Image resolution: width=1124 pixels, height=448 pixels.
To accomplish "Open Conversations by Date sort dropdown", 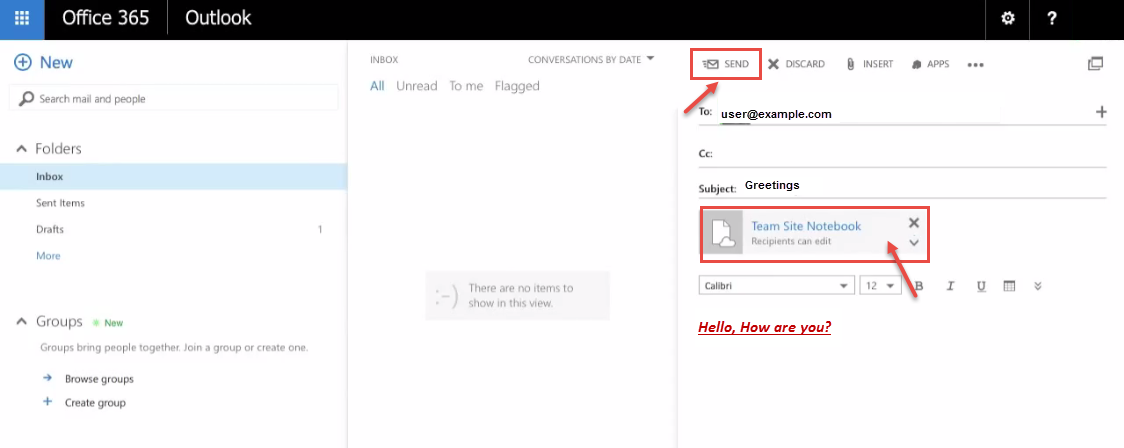I will [591, 59].
